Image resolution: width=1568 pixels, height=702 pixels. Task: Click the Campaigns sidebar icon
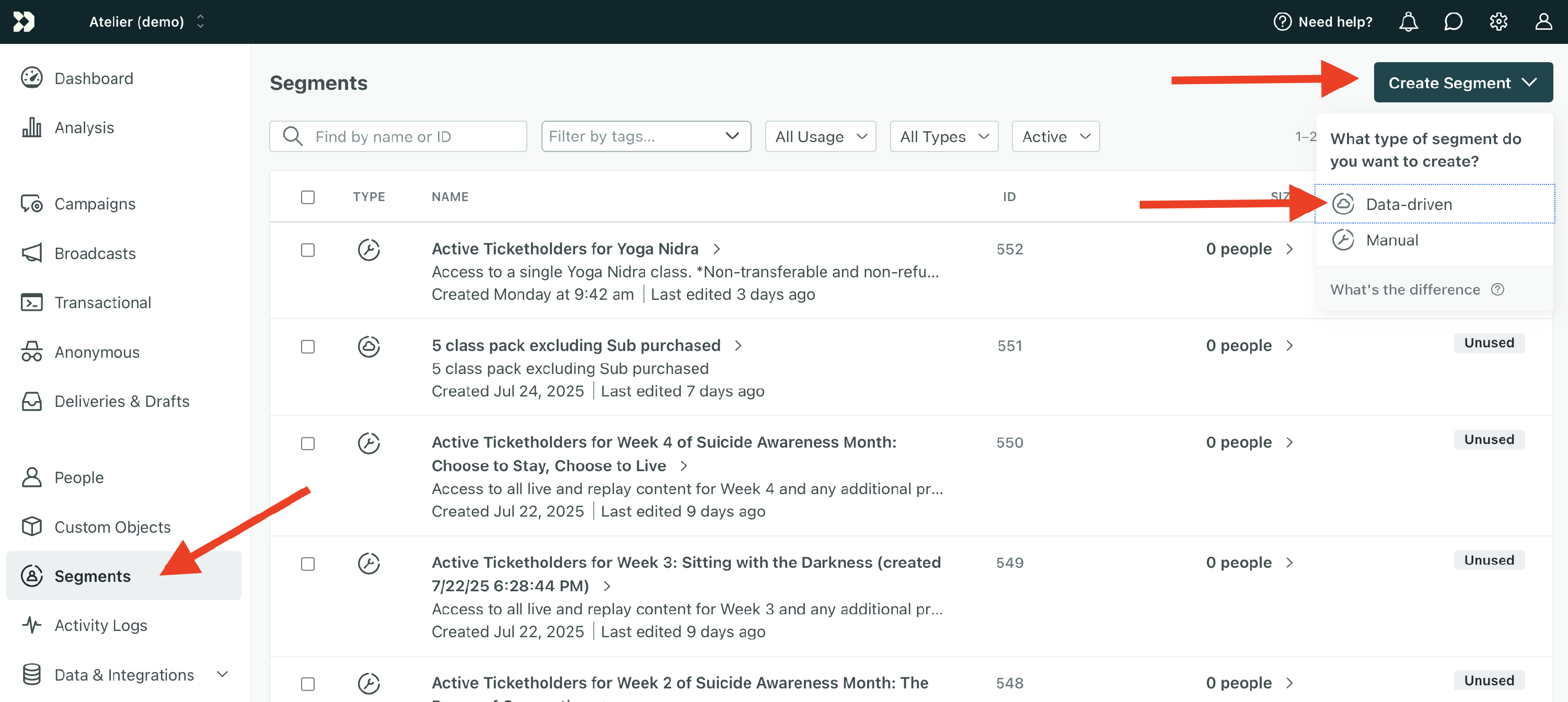tap(32, 203)
